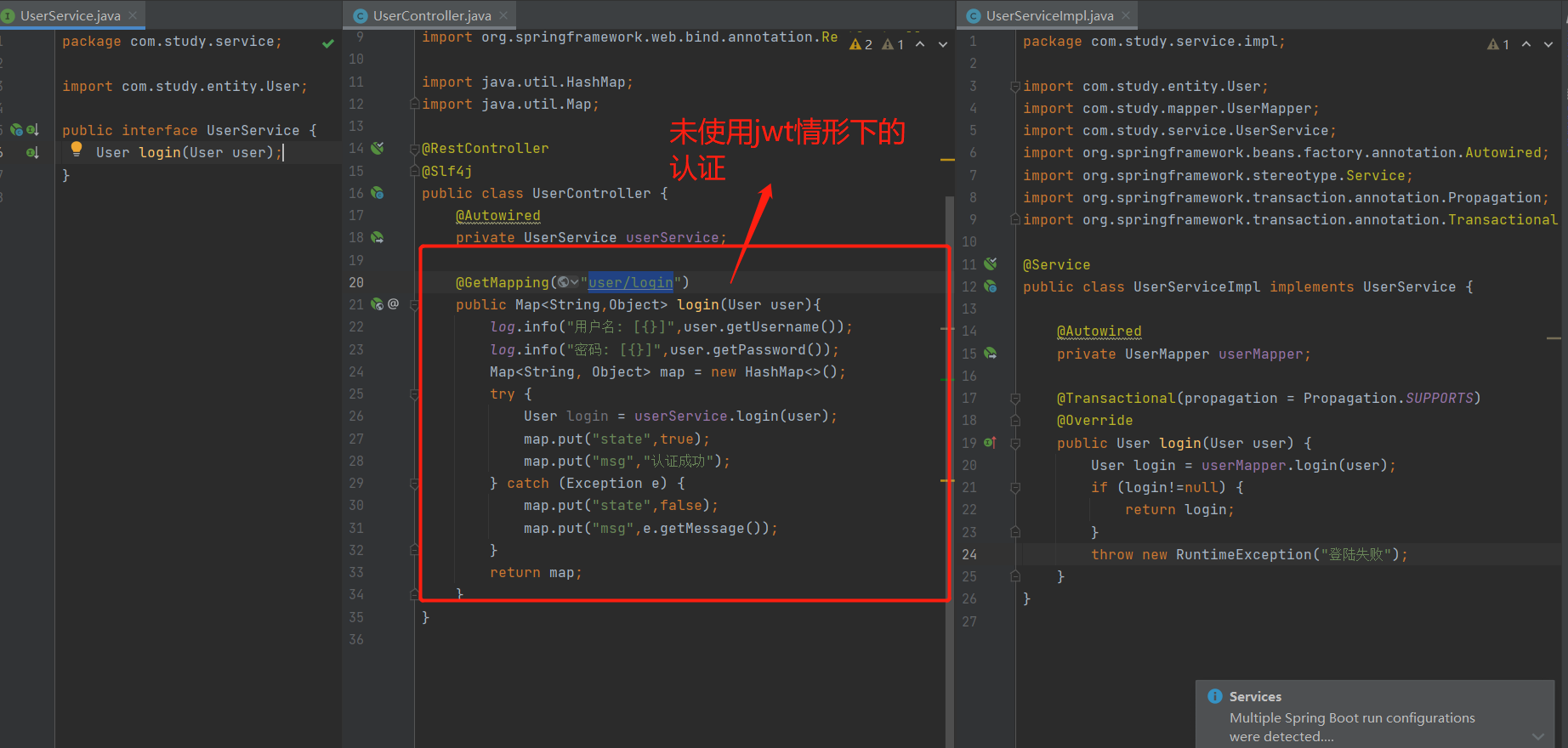Click the Spring bean gutter icon beside class UserController
The image size is (1568, 748).
pyautogui.click(x=378, y=193)
